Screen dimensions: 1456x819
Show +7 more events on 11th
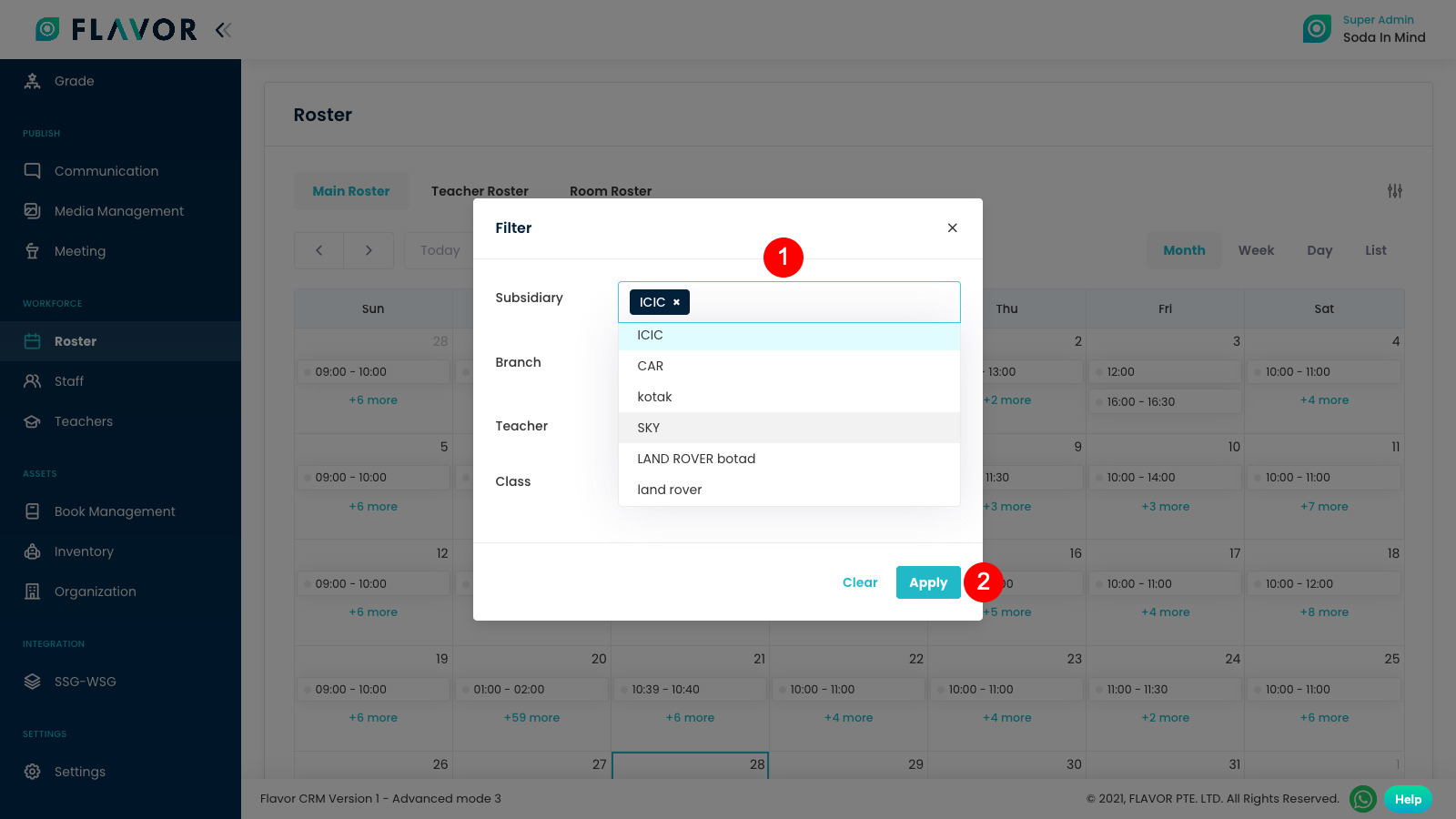[x=1324, y=507]
